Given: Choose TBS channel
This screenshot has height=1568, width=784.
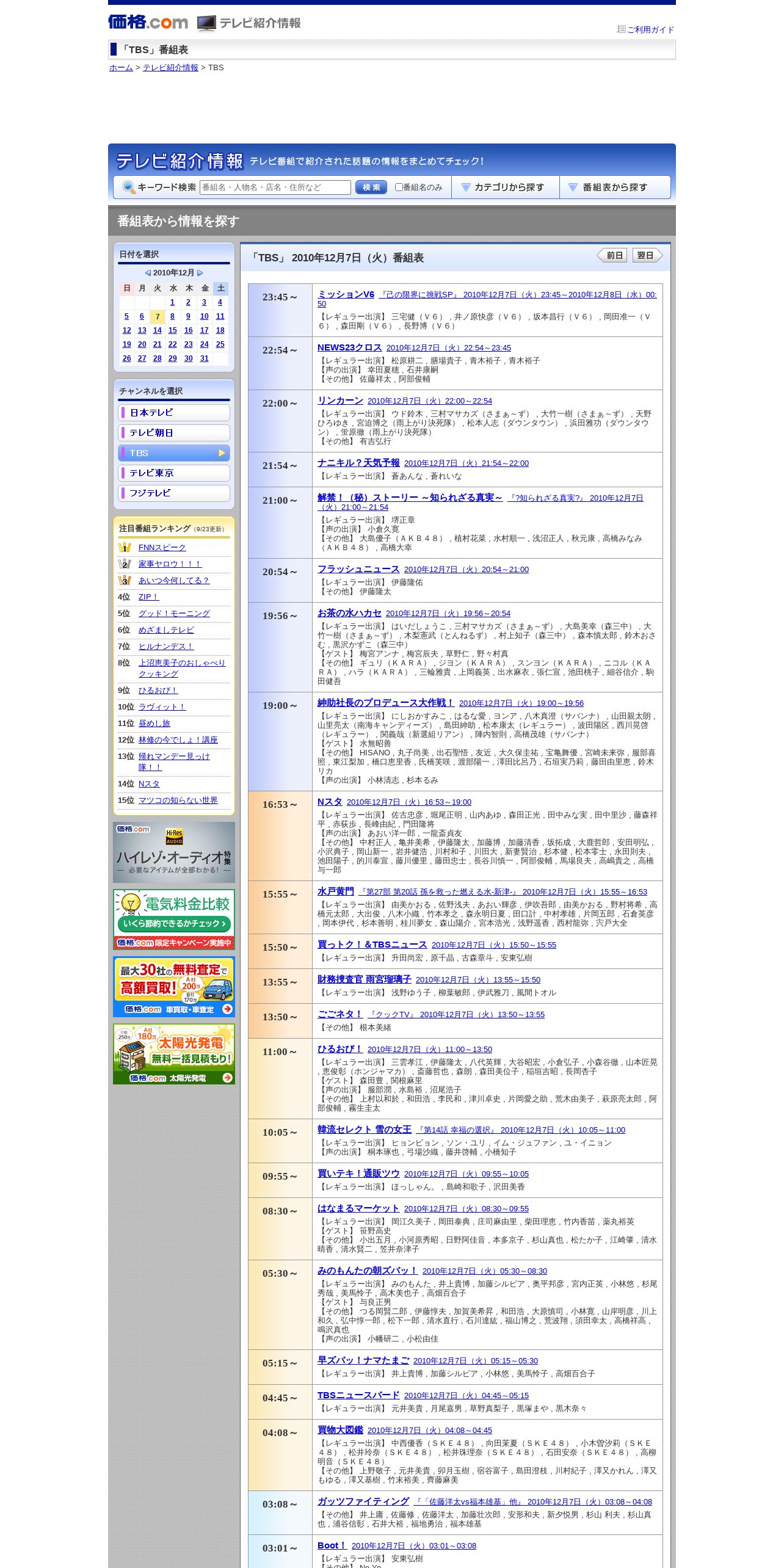Looking at the screenshot, I should 174,453.
